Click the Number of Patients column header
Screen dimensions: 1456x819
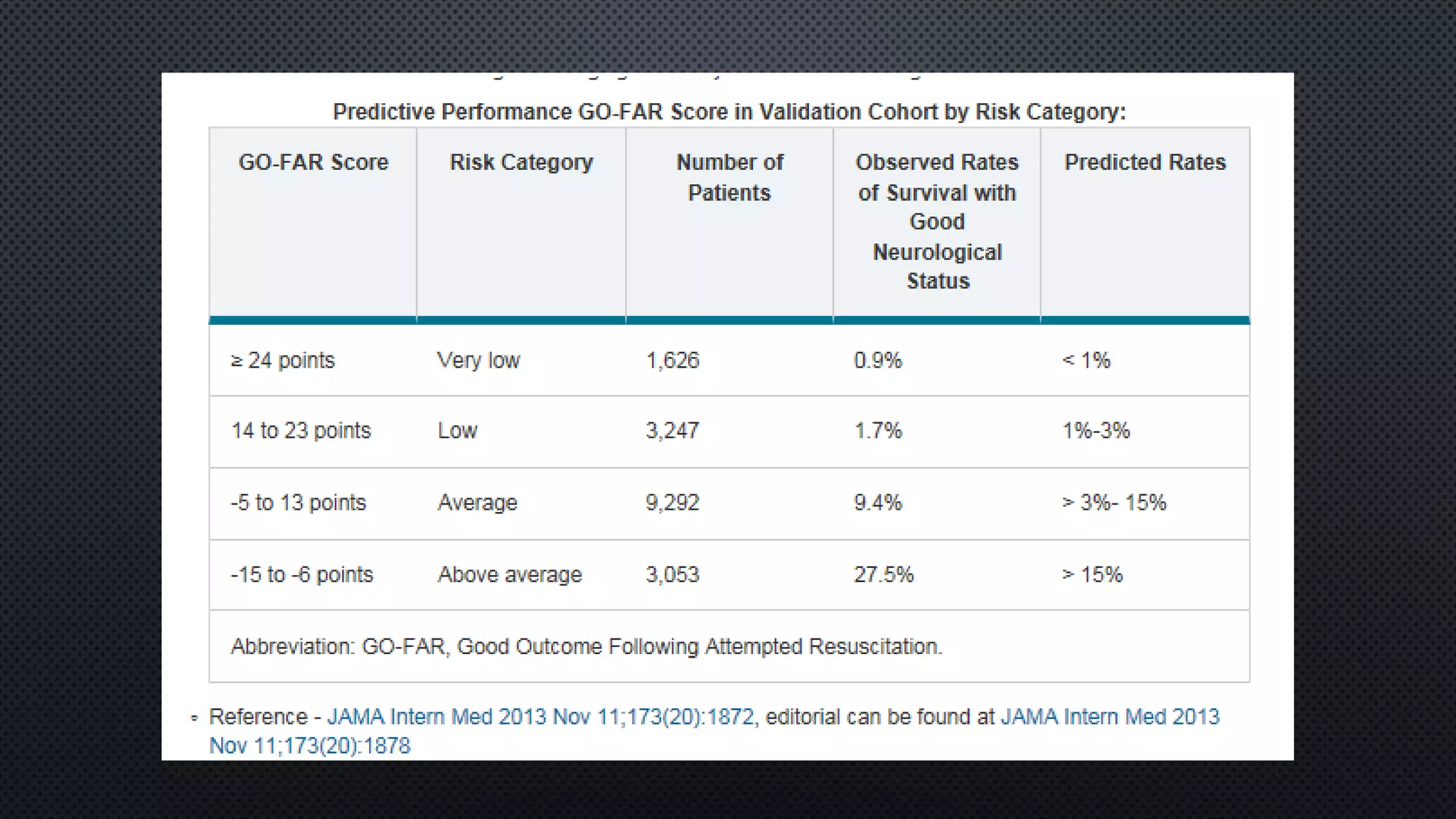pos(729,177)
